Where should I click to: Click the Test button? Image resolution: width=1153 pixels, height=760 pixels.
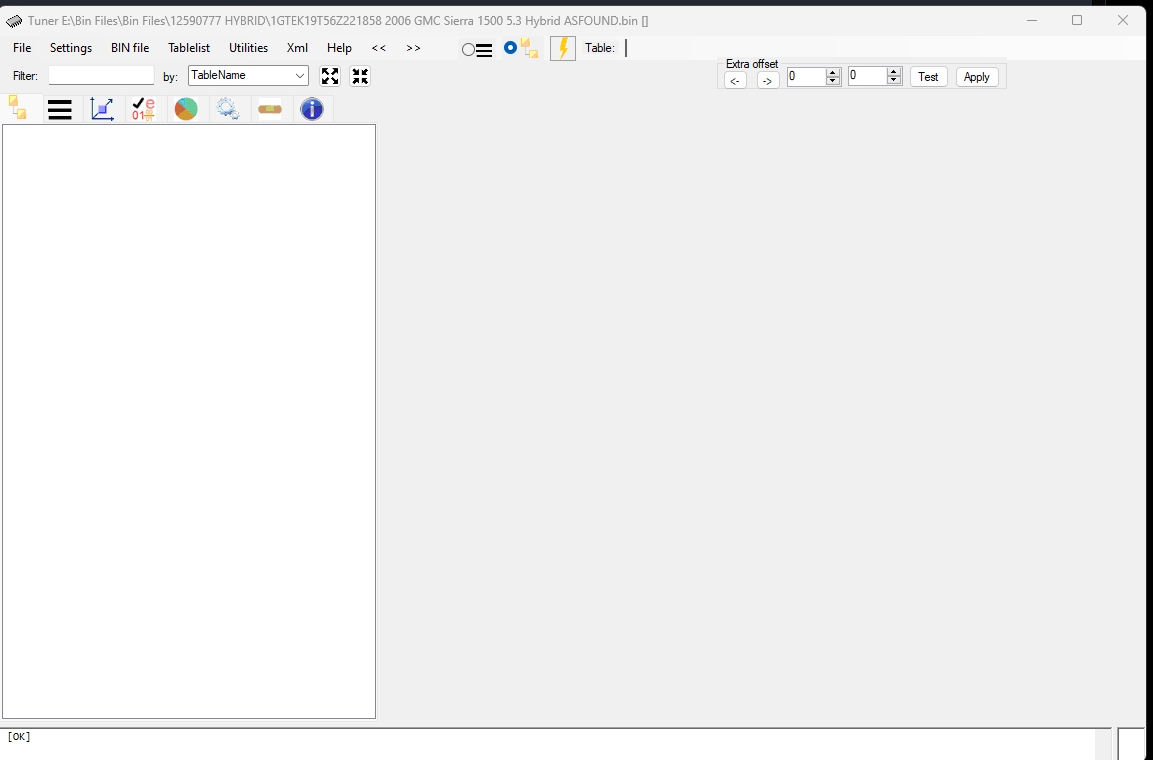tap(929, 76)
